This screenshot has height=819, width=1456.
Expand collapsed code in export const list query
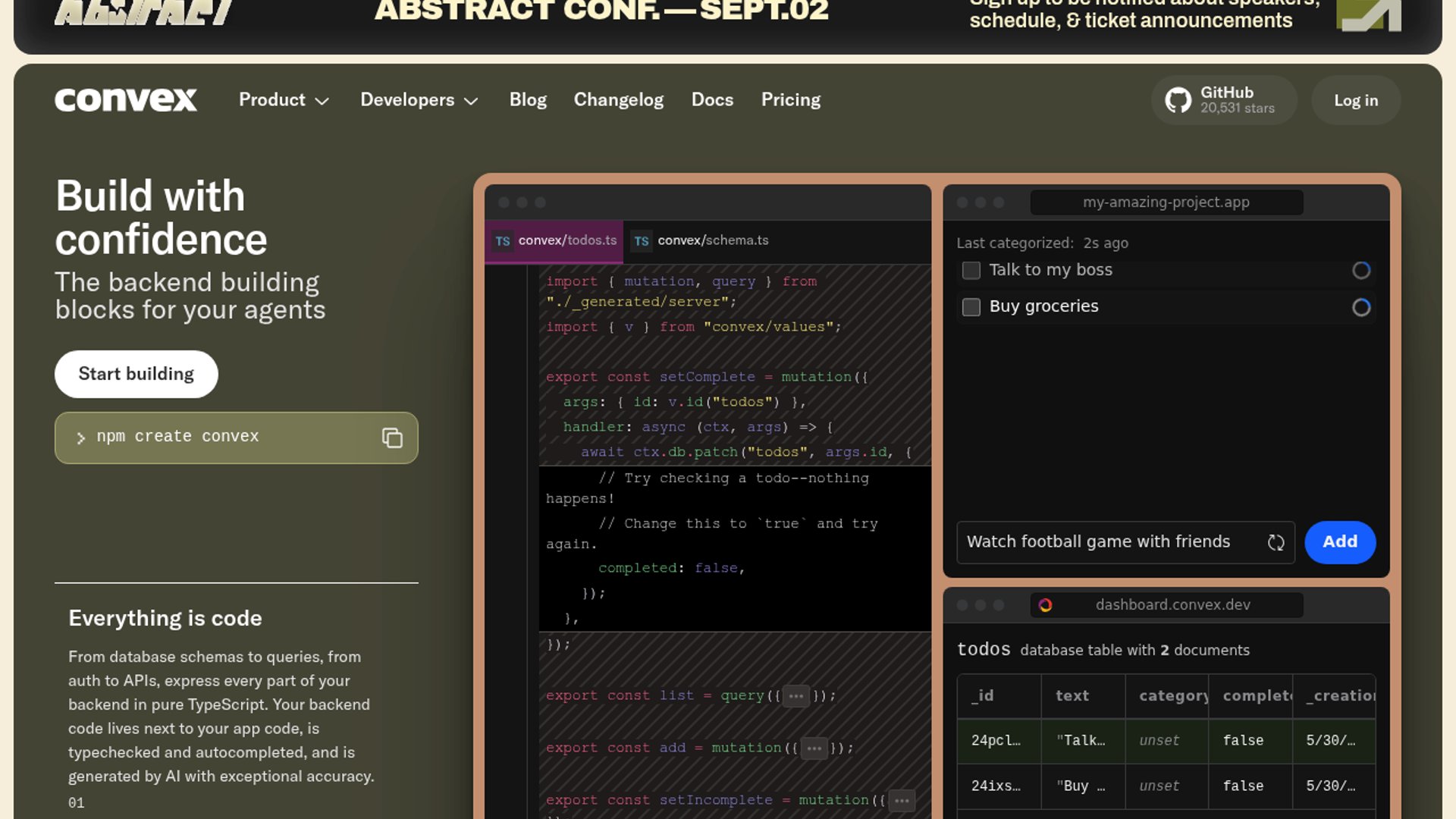[795, 696]
